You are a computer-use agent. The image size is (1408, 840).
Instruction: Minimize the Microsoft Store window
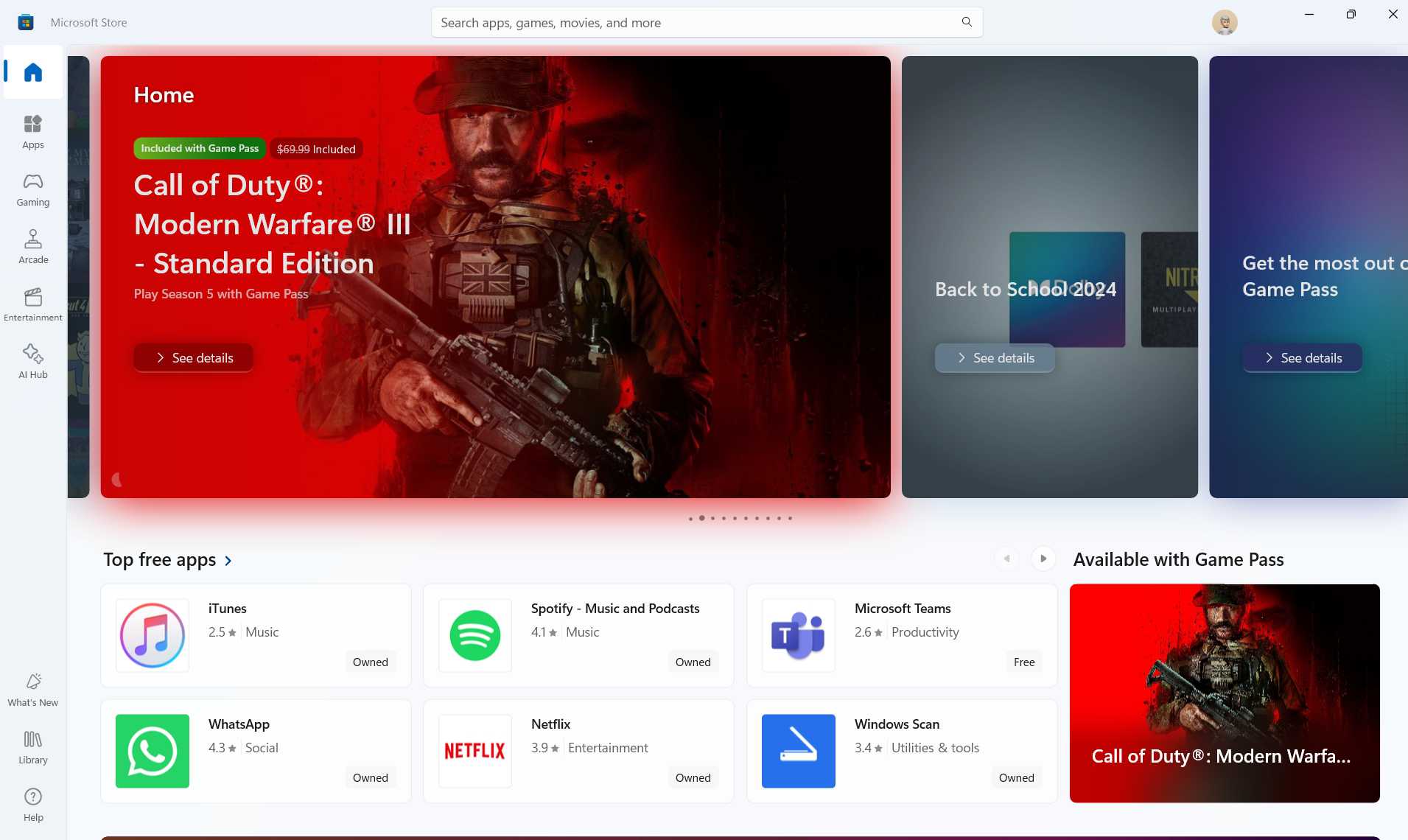(x=1309, y=14)
